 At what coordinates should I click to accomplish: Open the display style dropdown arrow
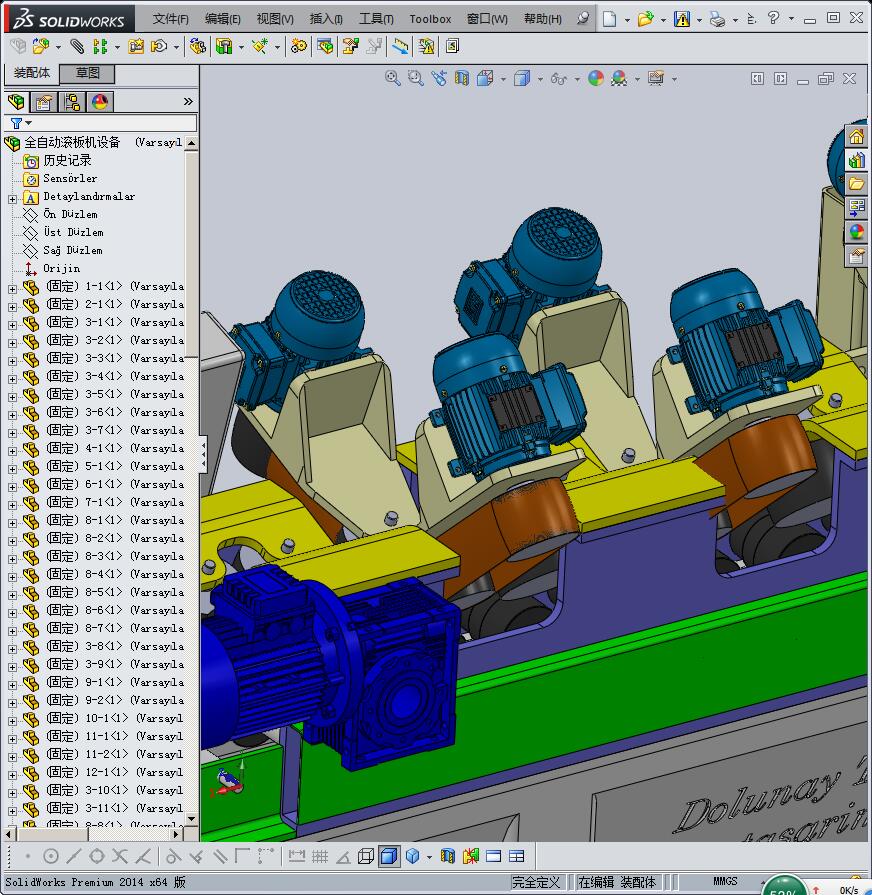coord(540,79)
